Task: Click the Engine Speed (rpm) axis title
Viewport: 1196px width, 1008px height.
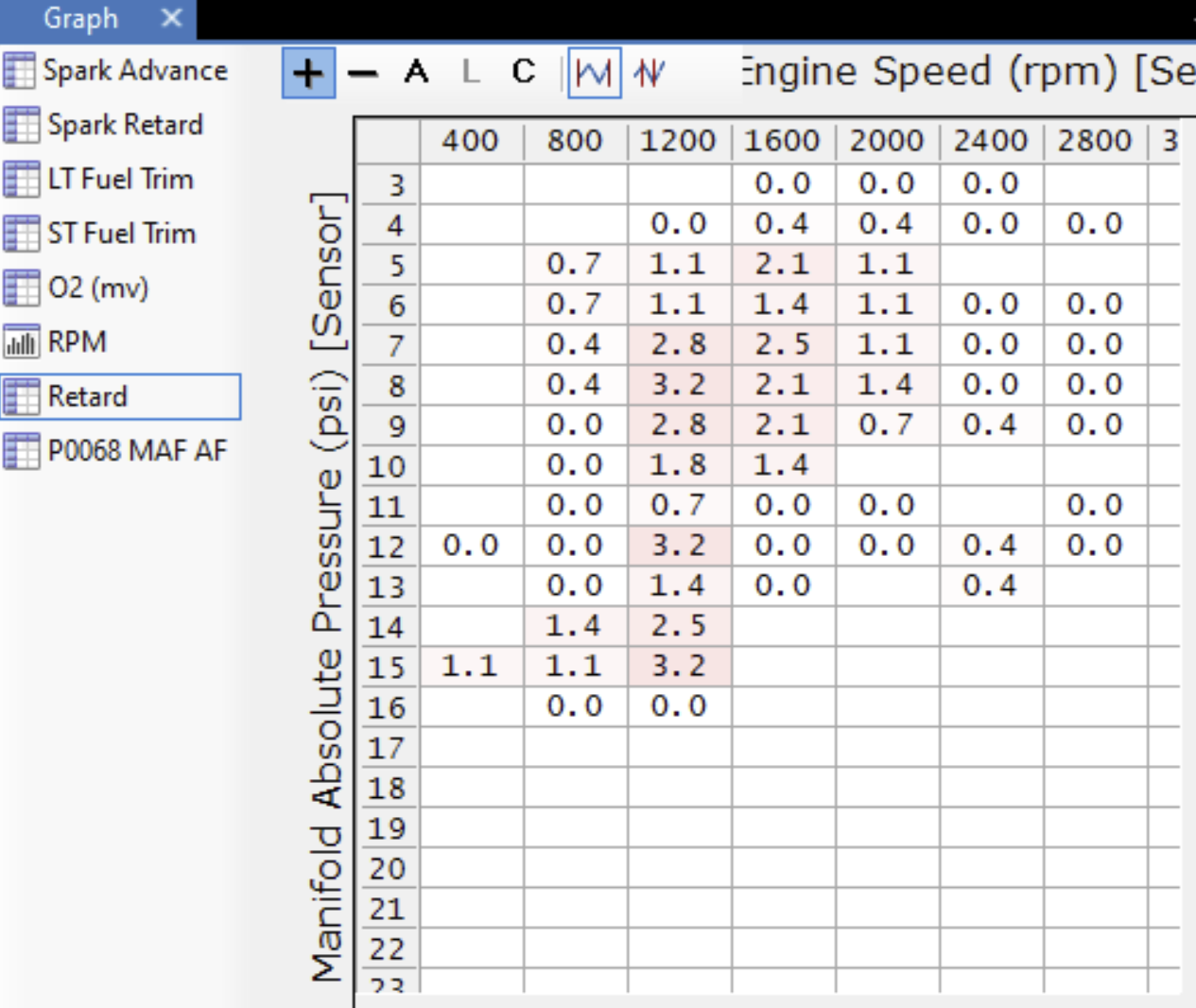Action: (x=968, y=72)
